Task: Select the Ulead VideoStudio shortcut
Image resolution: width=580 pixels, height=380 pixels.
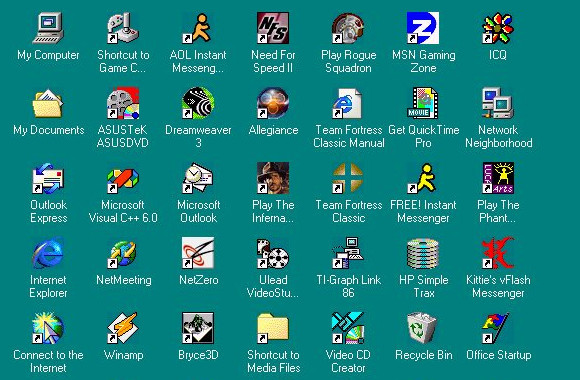Action: (273, 253)
